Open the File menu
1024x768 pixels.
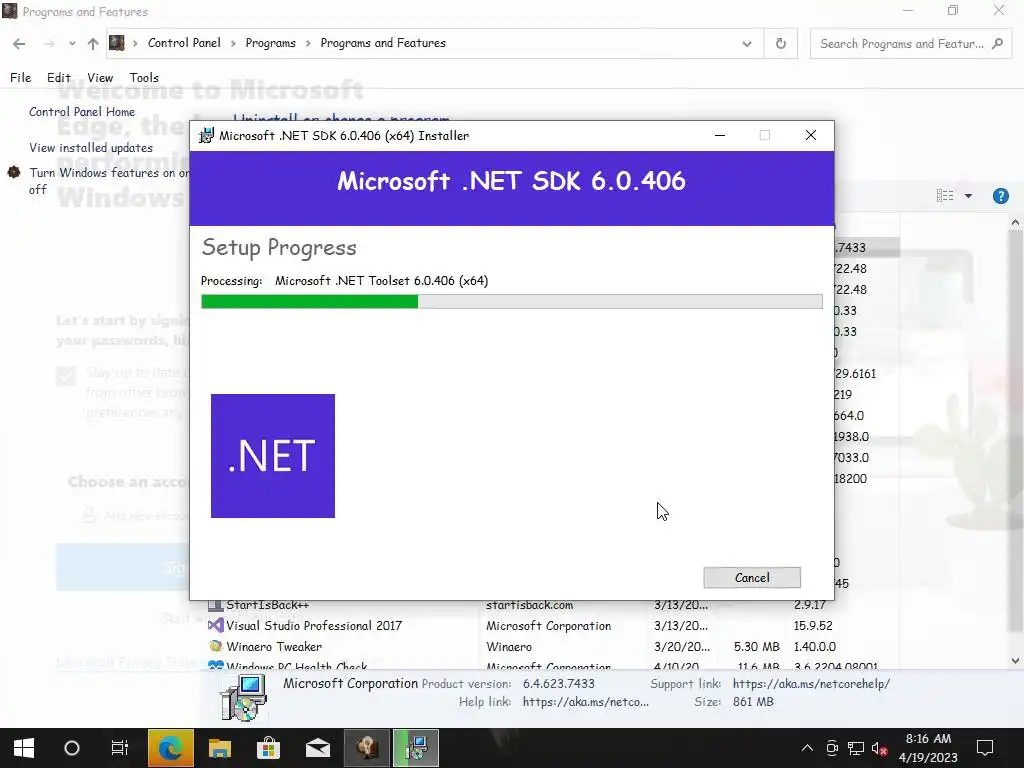click(20, 77)
